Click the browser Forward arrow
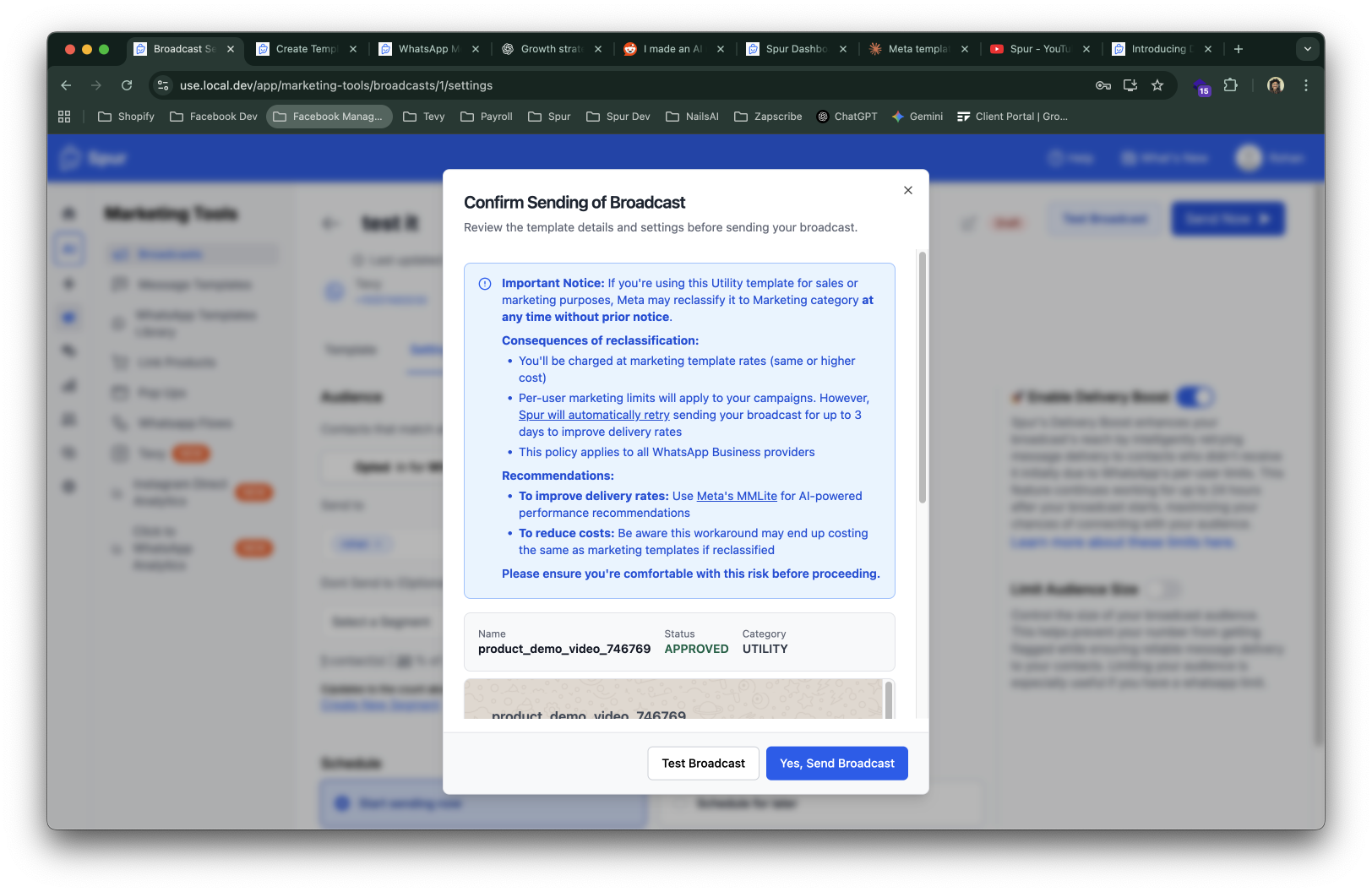The height and width of the screenshot is (892, 1372). 96,85
